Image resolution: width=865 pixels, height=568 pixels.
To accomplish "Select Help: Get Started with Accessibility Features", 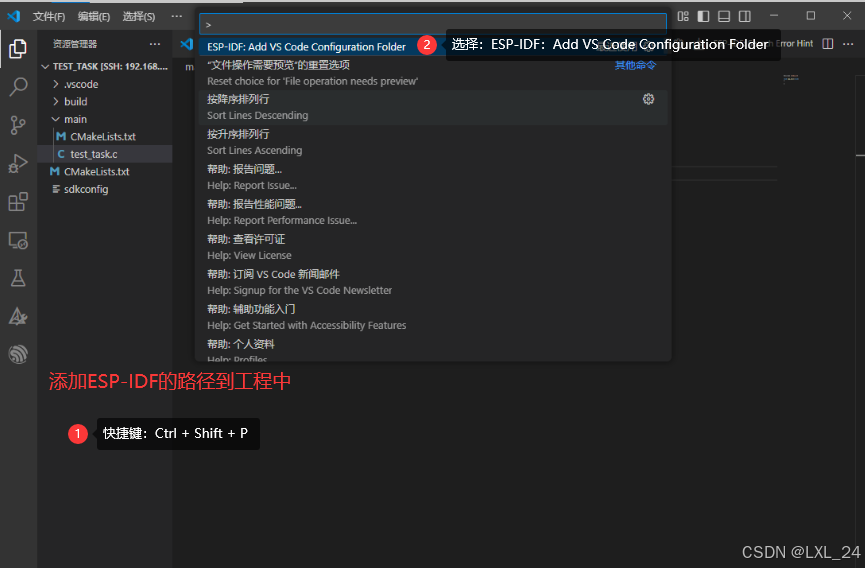I will [433, 317].
